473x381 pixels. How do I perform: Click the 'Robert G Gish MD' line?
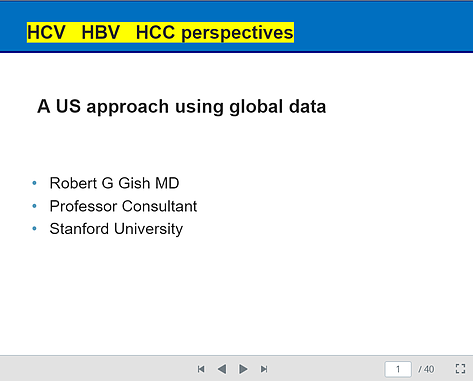[x=114, y=183]
